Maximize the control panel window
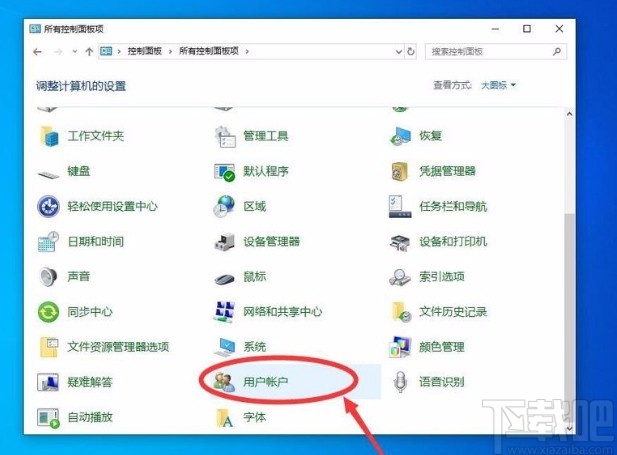This screenshot has height=455, width=617. click(527, 29)
